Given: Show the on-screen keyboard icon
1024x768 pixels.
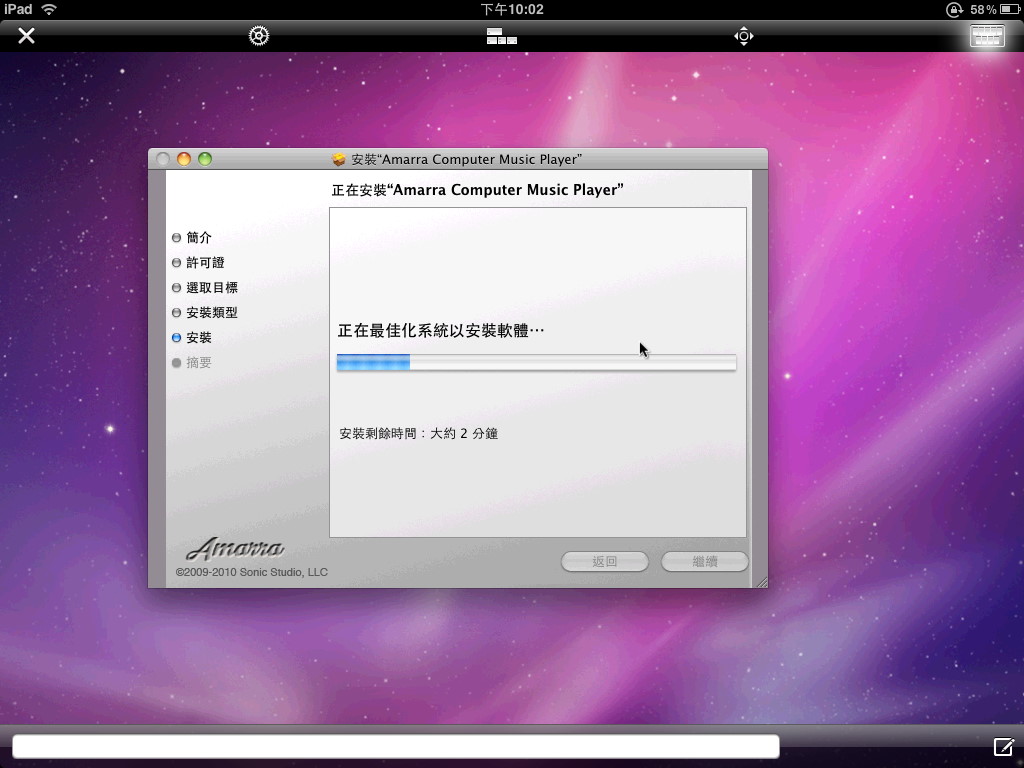Looking at the screenshot, I should [987, 36].
